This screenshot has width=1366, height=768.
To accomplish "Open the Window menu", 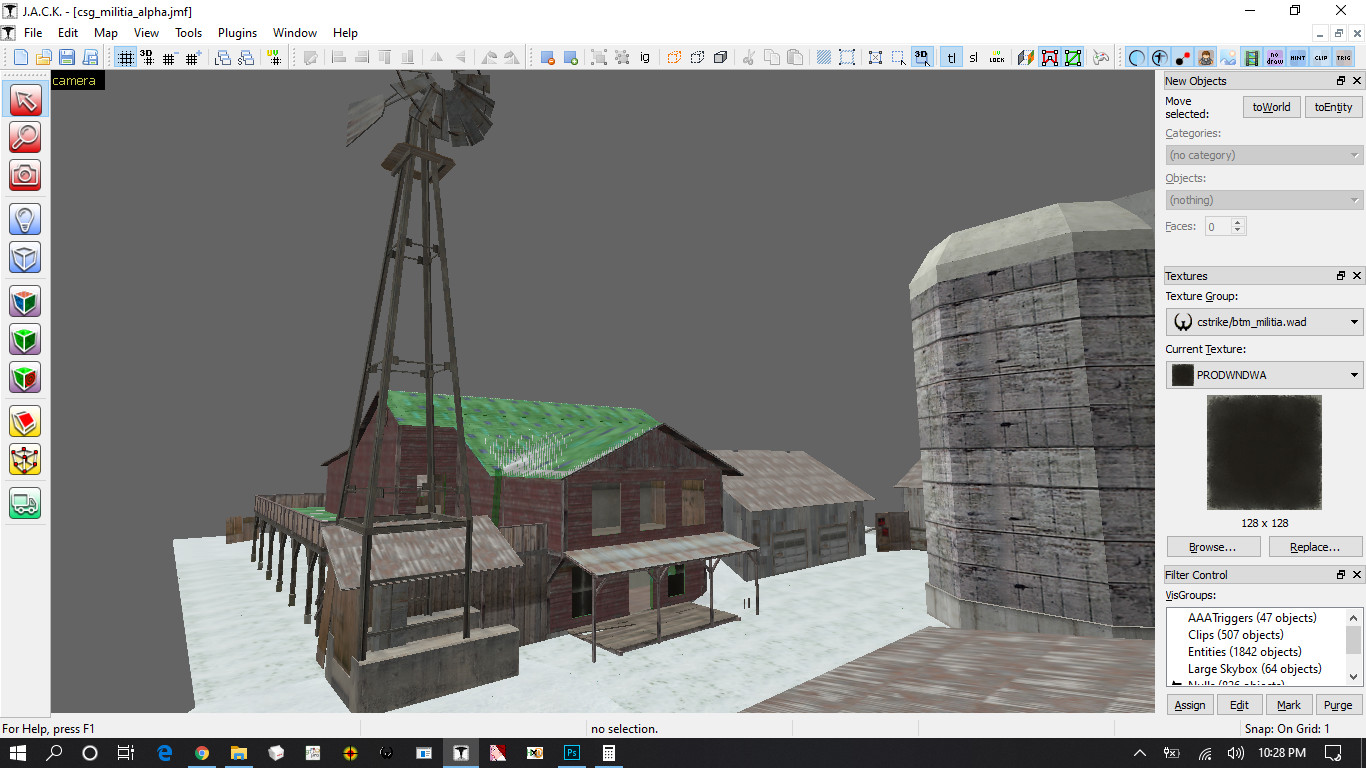I will 295,33.
